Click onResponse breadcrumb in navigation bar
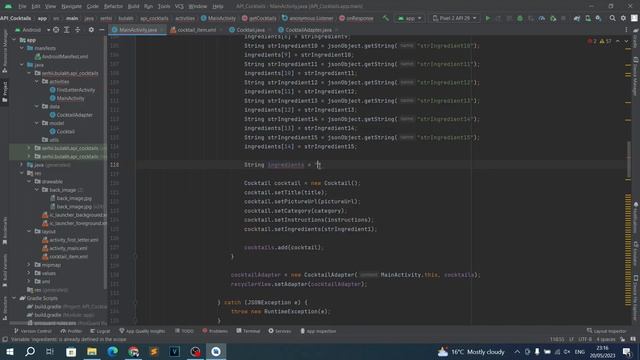 tap(356, 18)
